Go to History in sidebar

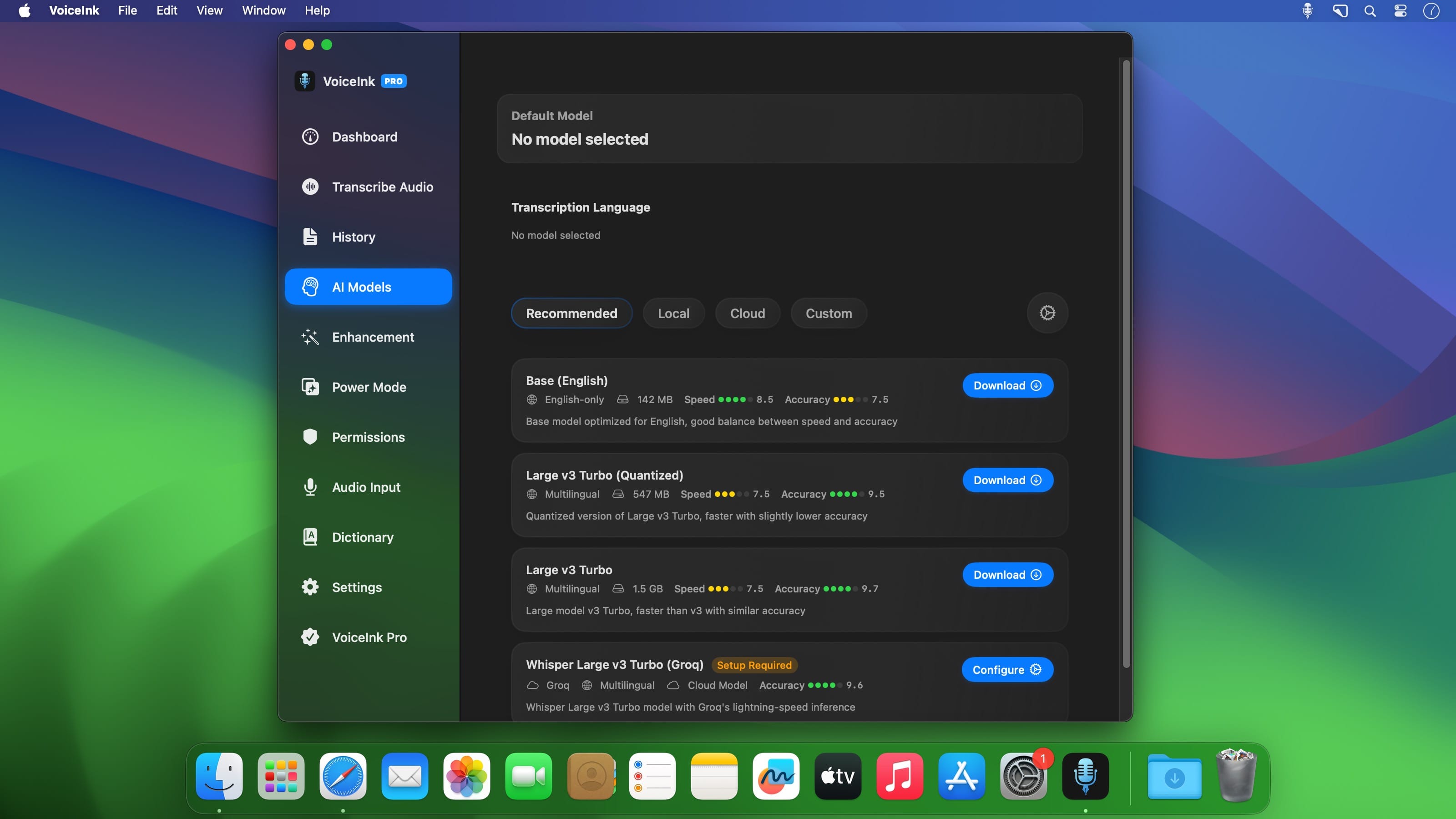[x=353, y=237]
